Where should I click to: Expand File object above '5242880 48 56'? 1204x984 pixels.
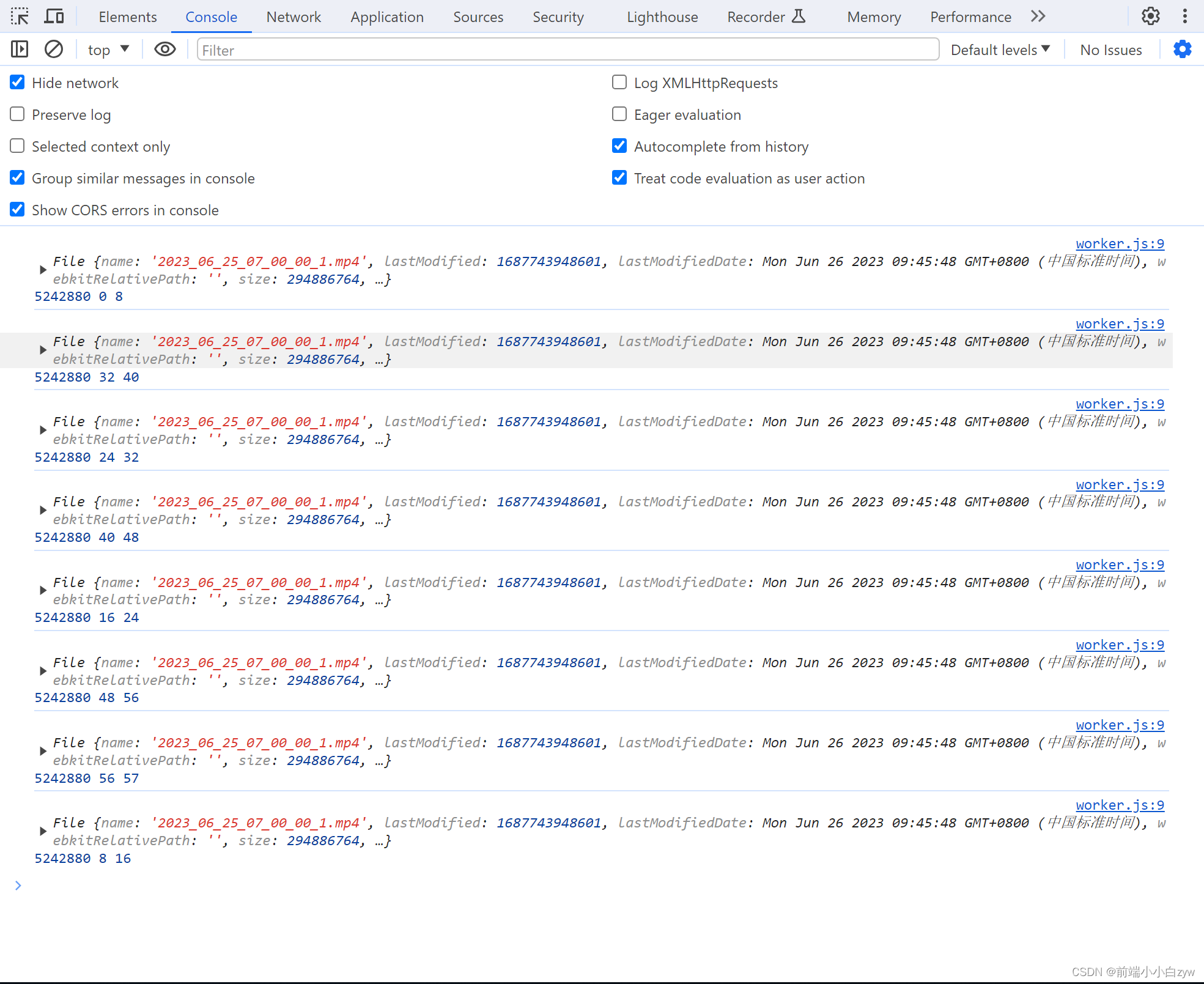(x=42, y=671)
